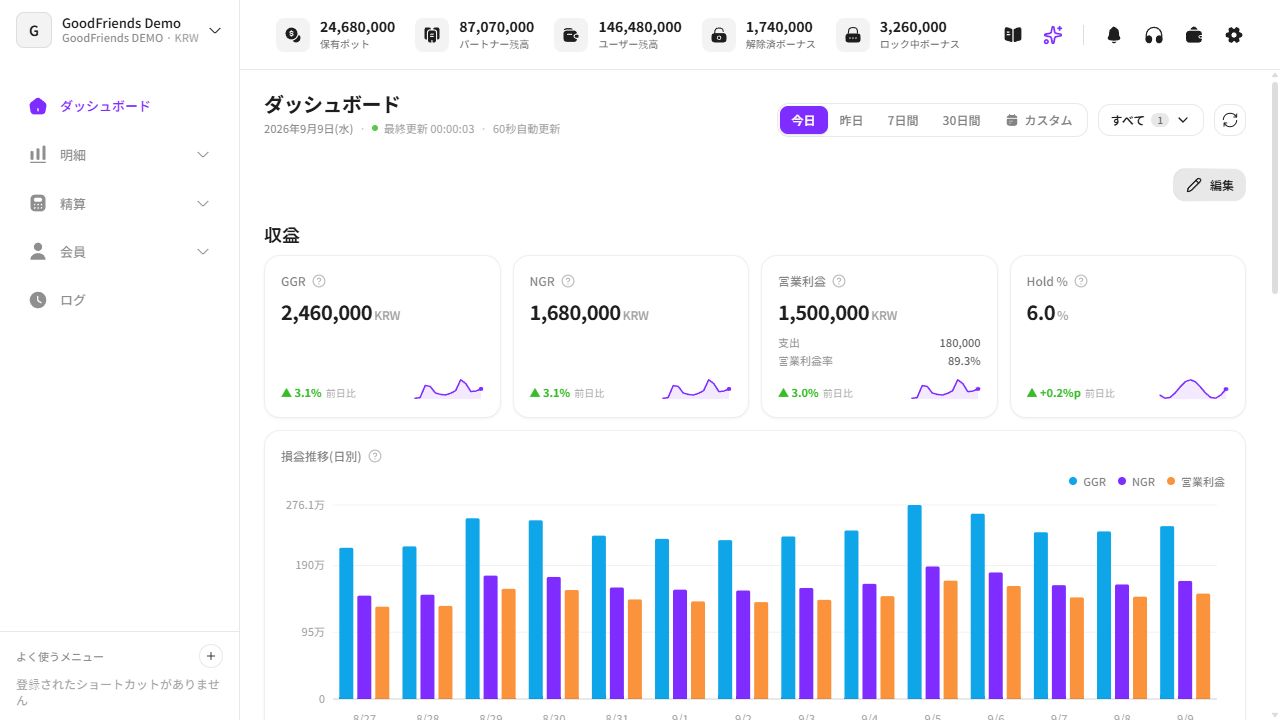
Task: Click the ダッシュボード home icon
Action: point(38,106)
